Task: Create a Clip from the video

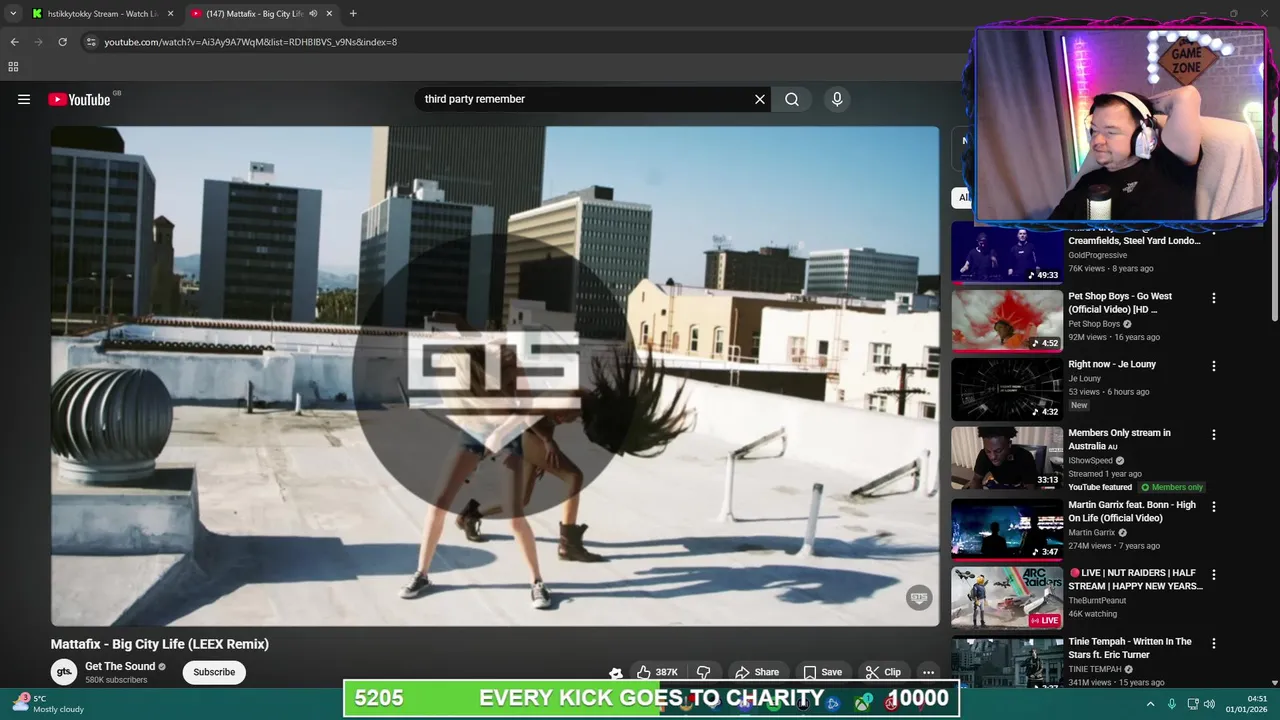Action: (883, 672)
